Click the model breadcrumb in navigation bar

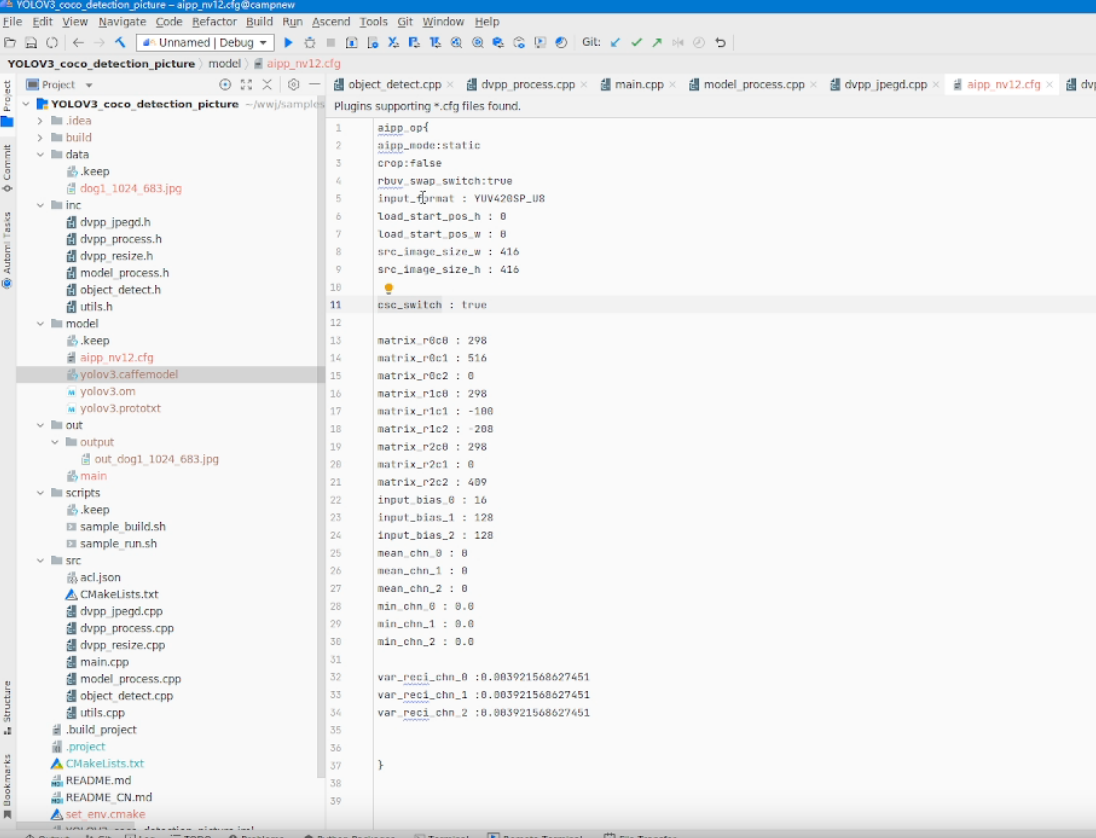tap(224, 64)
